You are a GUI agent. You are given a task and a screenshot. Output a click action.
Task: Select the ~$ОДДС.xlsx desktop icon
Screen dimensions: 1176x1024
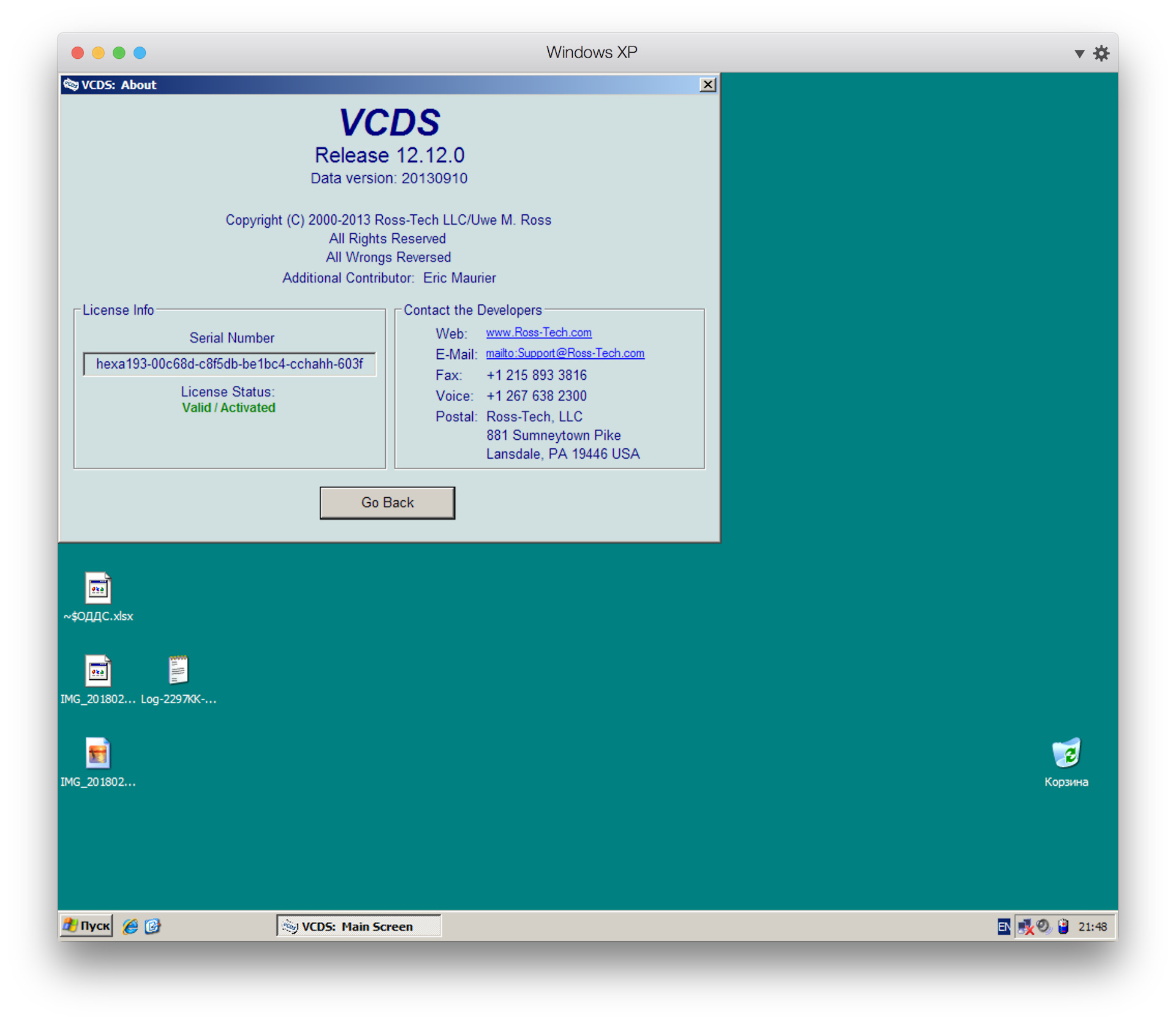coord(98,597)
